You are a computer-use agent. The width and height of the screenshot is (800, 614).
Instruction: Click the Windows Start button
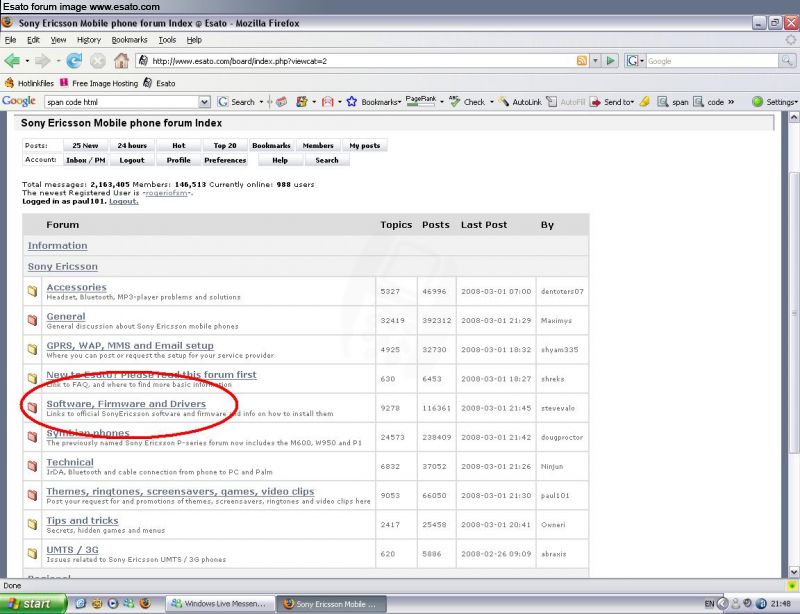point(33,604)
